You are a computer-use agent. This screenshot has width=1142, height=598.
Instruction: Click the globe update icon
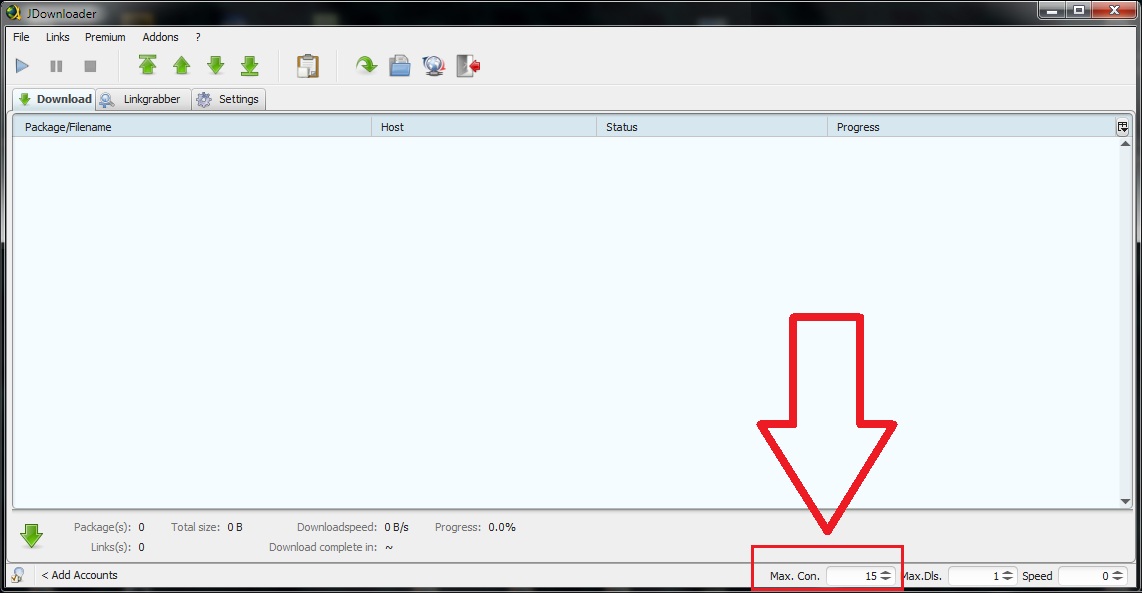[x=434, y=66]
